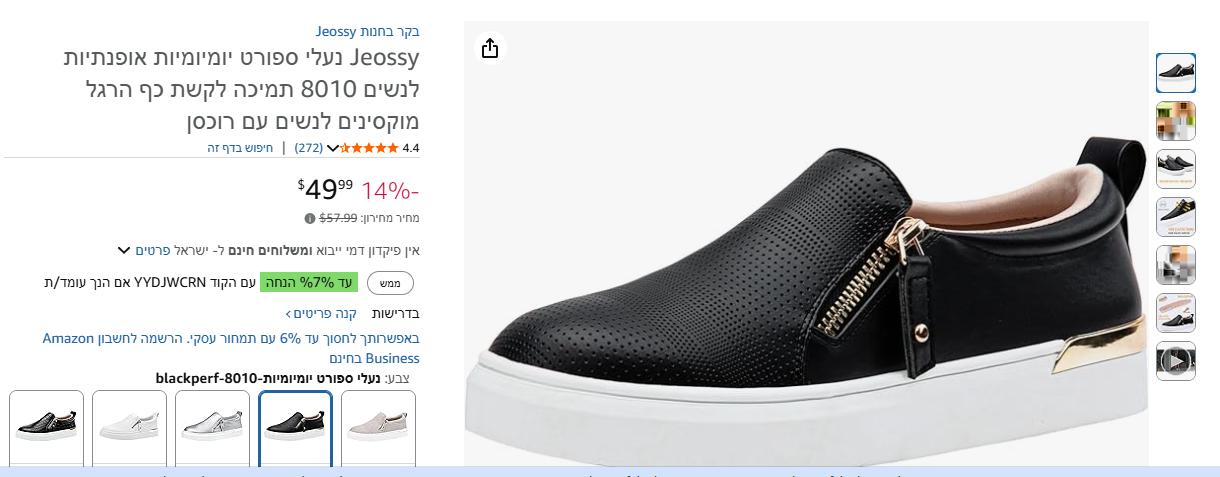Select the leftmost black shoe color swatch
The width and height of the screenshot is (1220, 477).
[x=46, y=427]
